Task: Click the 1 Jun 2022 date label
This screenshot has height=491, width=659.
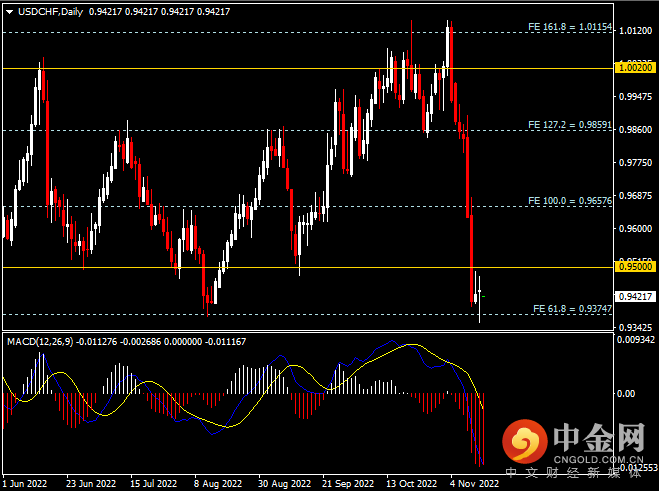Action: coord(25,483)
